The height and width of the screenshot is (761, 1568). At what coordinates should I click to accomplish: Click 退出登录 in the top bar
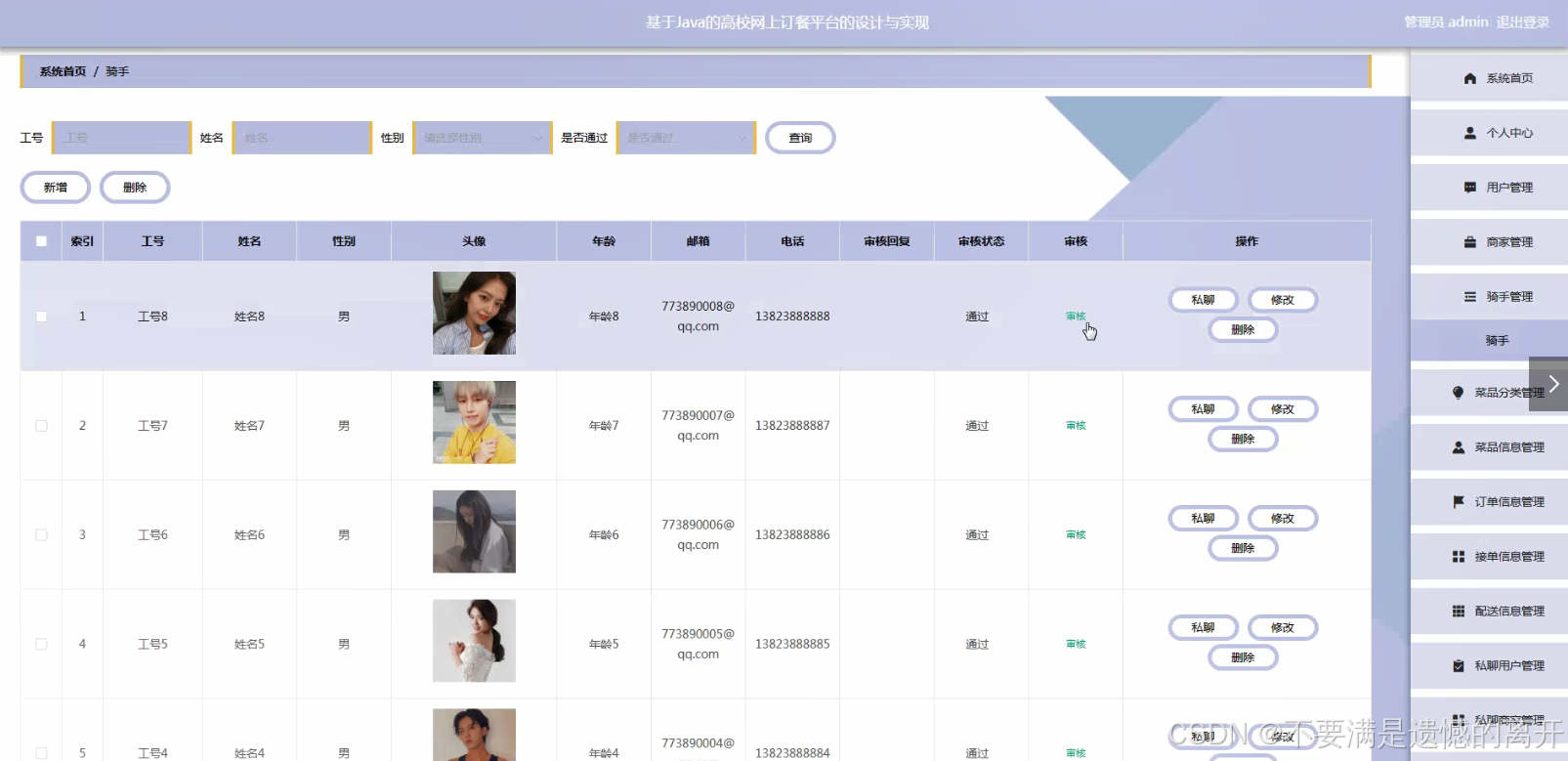coord(1523,22)
